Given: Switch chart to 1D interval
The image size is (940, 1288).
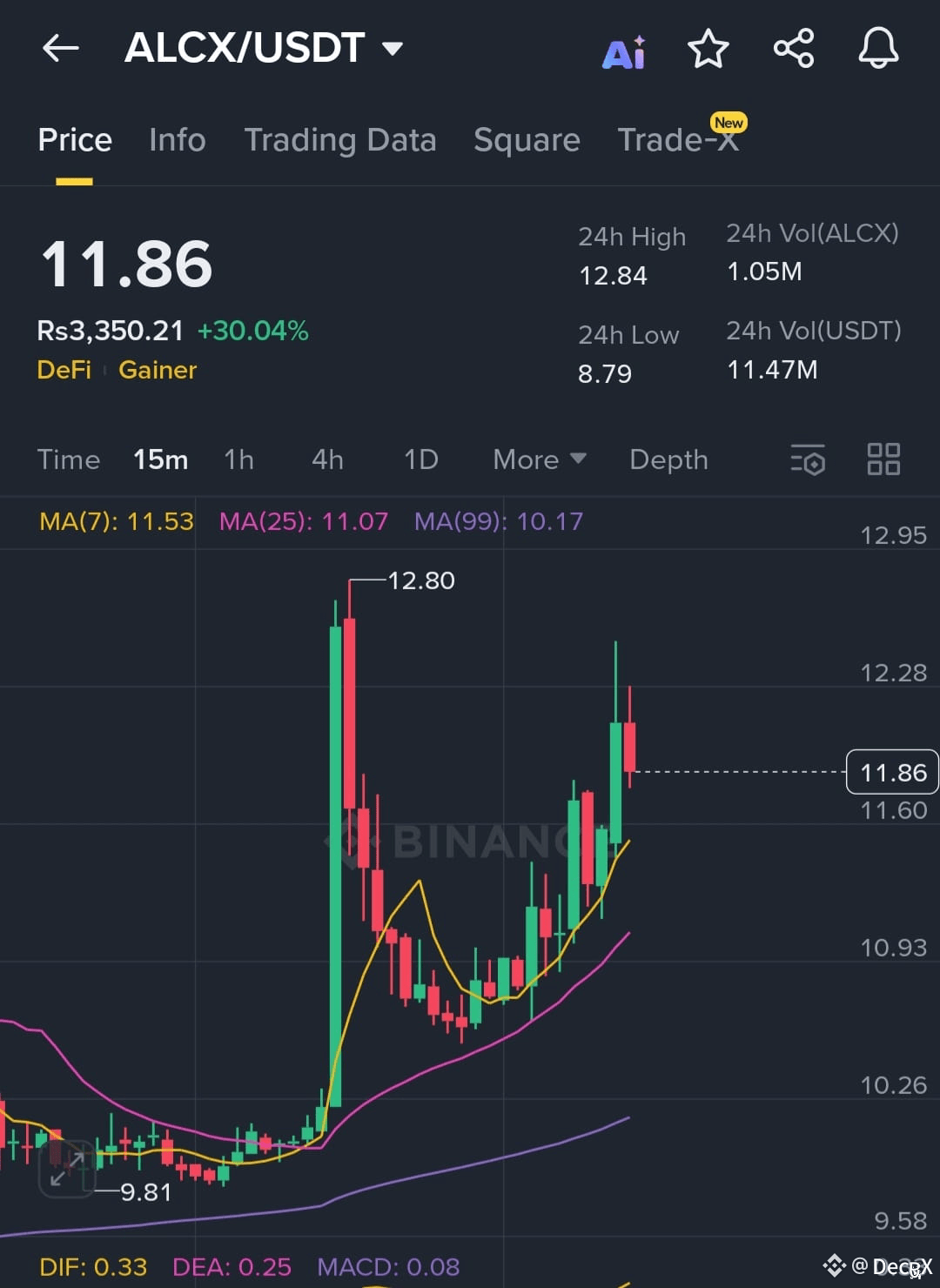Looking at the screenshot, I should [x=420, y=460].
